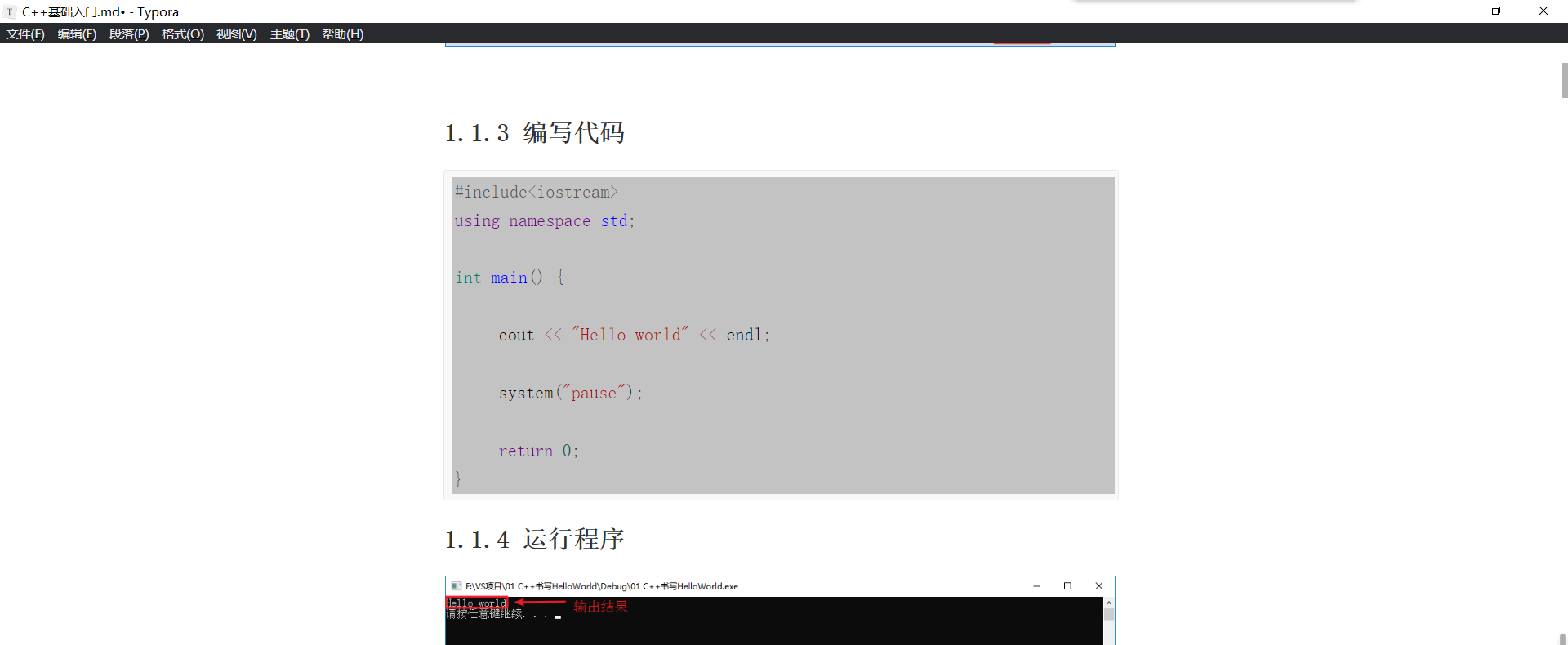Click the Typora app icon in title bar
1568x645 pixels.
tap(10, 11)
